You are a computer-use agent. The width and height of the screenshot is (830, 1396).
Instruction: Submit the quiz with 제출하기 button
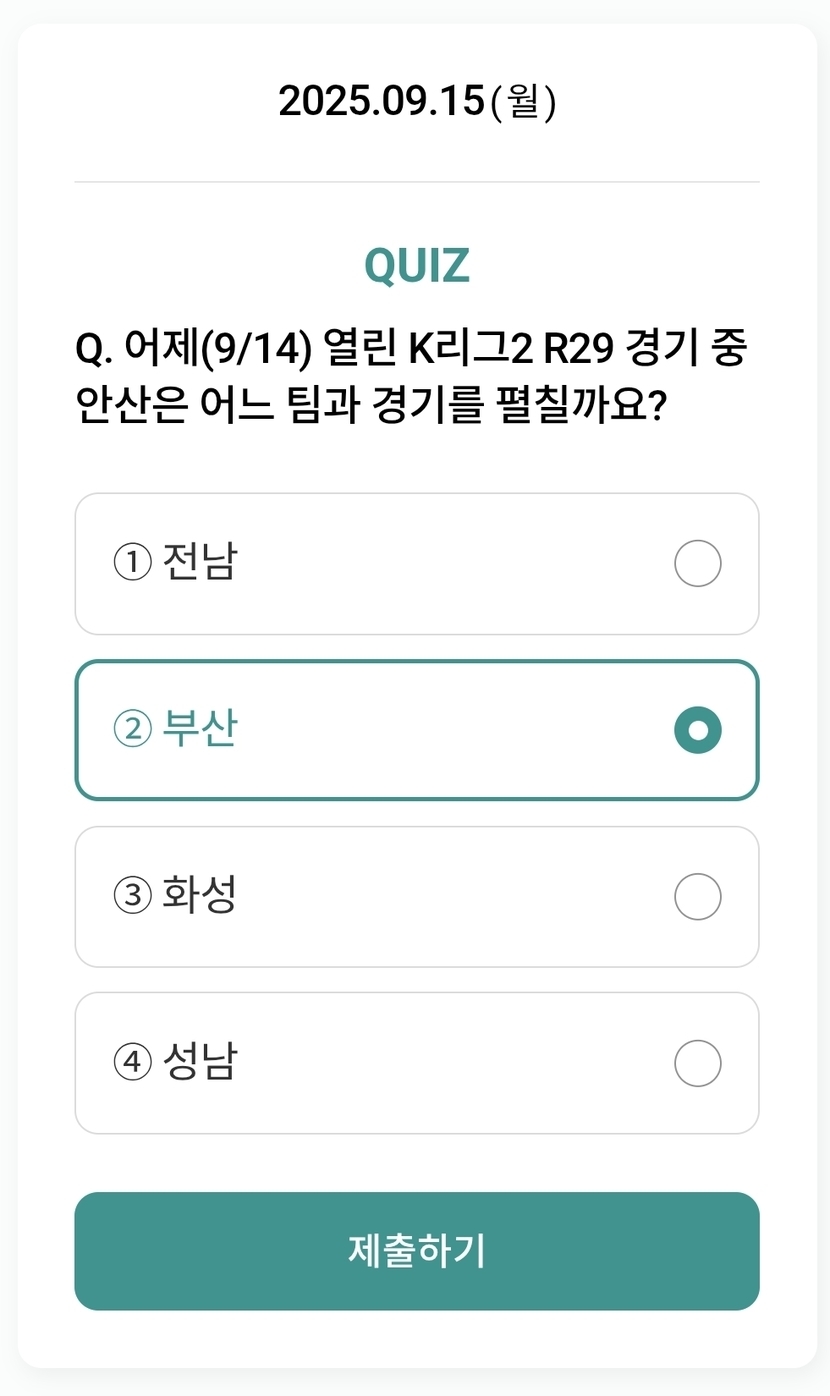click(416, 1251)
